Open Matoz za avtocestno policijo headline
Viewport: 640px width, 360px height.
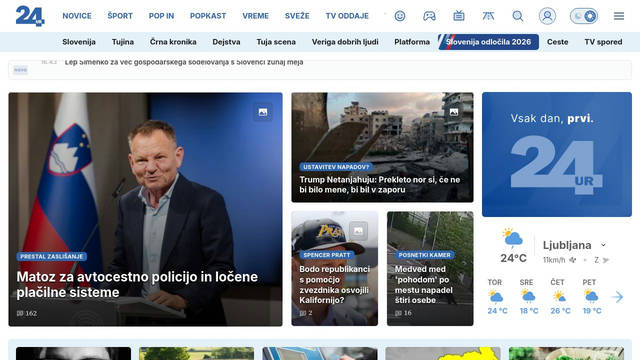(137, 284)
